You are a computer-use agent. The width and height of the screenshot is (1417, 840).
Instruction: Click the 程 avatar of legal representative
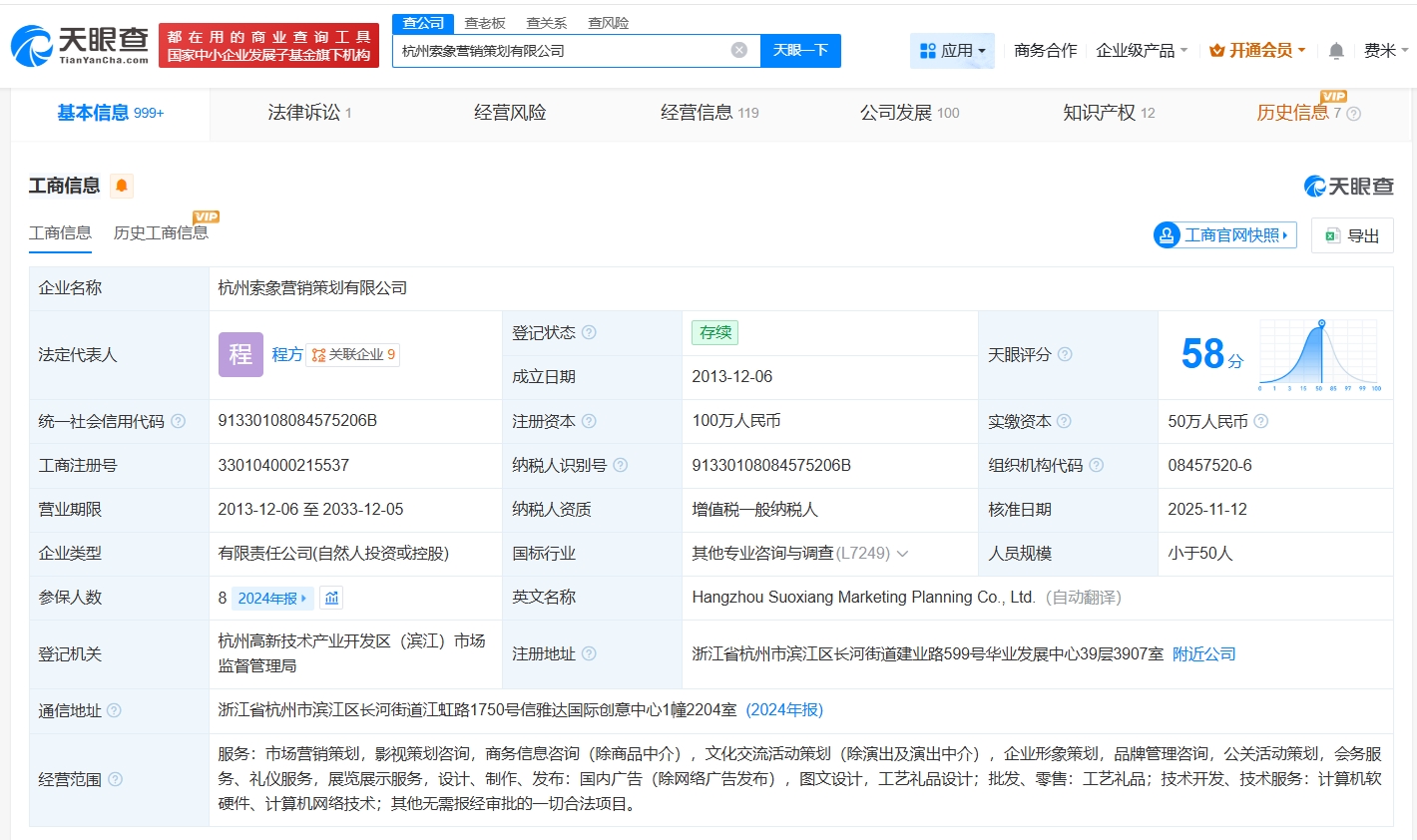tap(240, 354)
